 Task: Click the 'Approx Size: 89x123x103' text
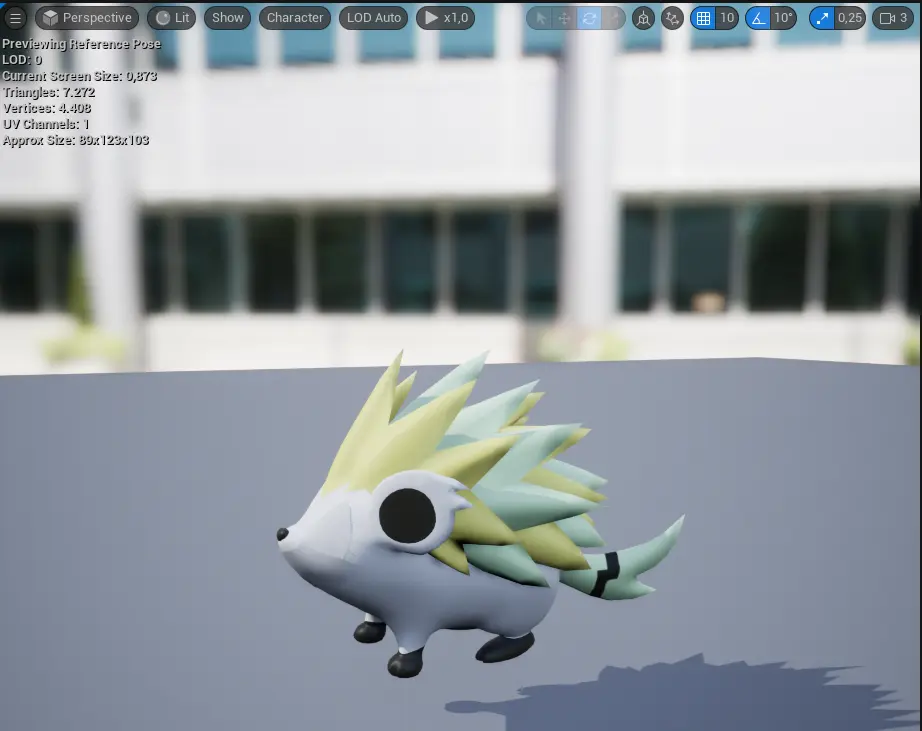click(76, 140)
